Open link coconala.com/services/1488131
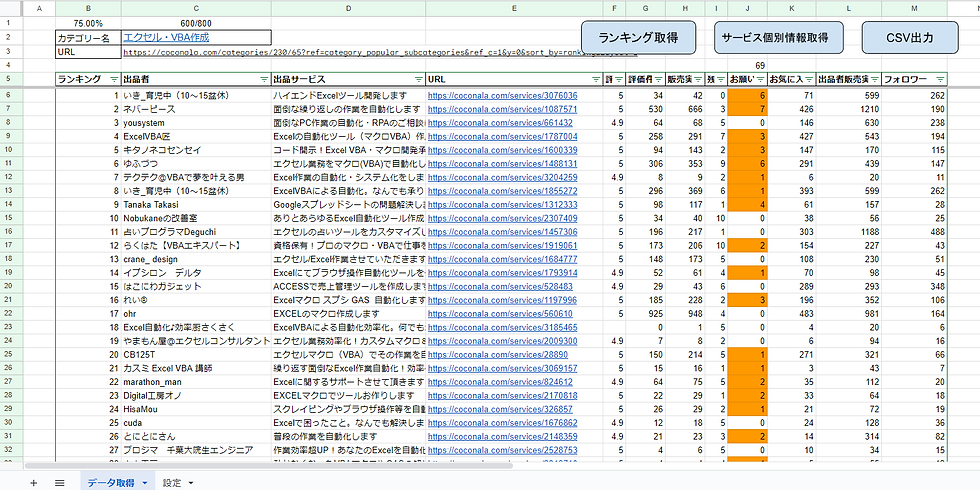The height and width of the screenshot is (490, 980). tap(502, 164)
